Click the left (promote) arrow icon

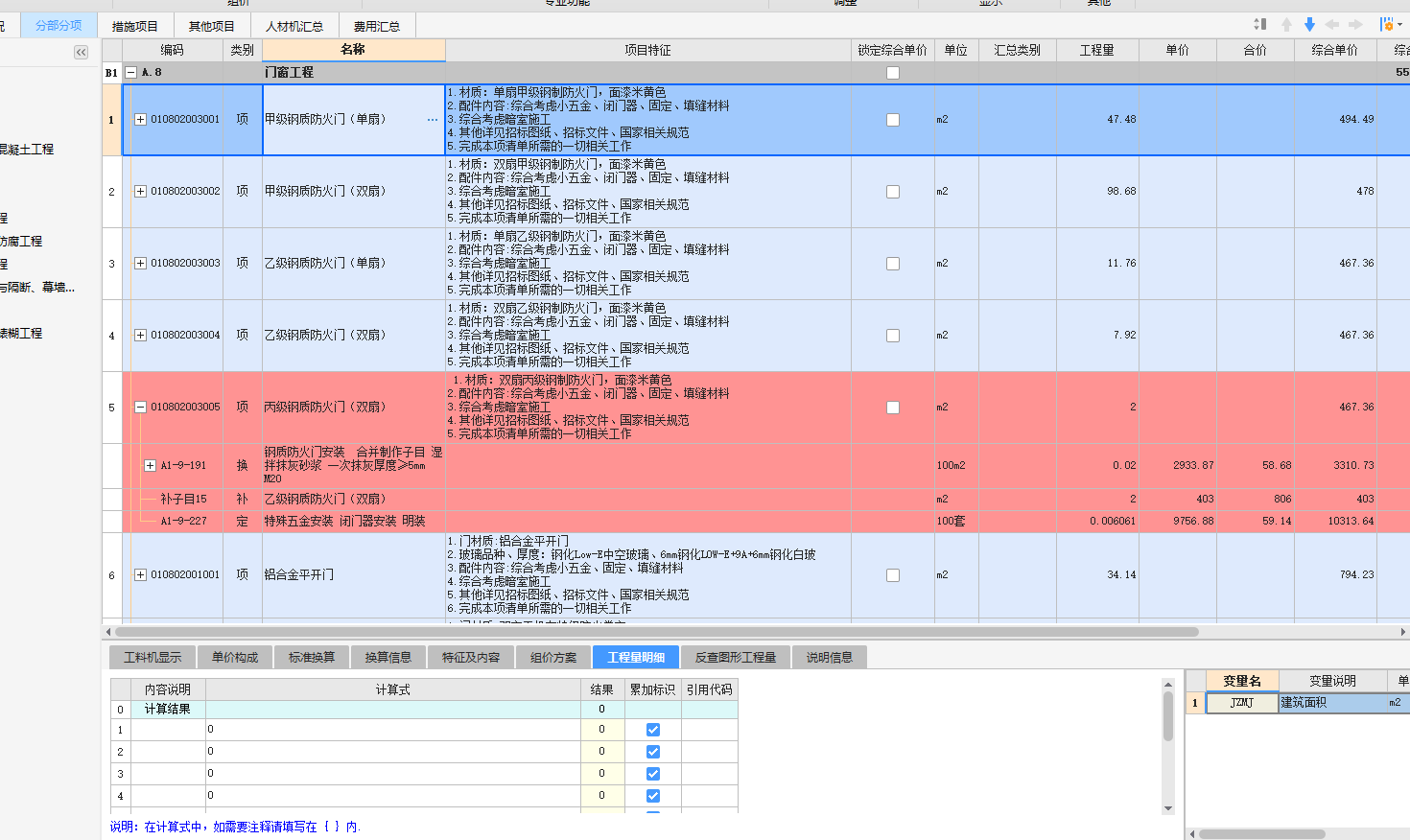pos(1332,24)
